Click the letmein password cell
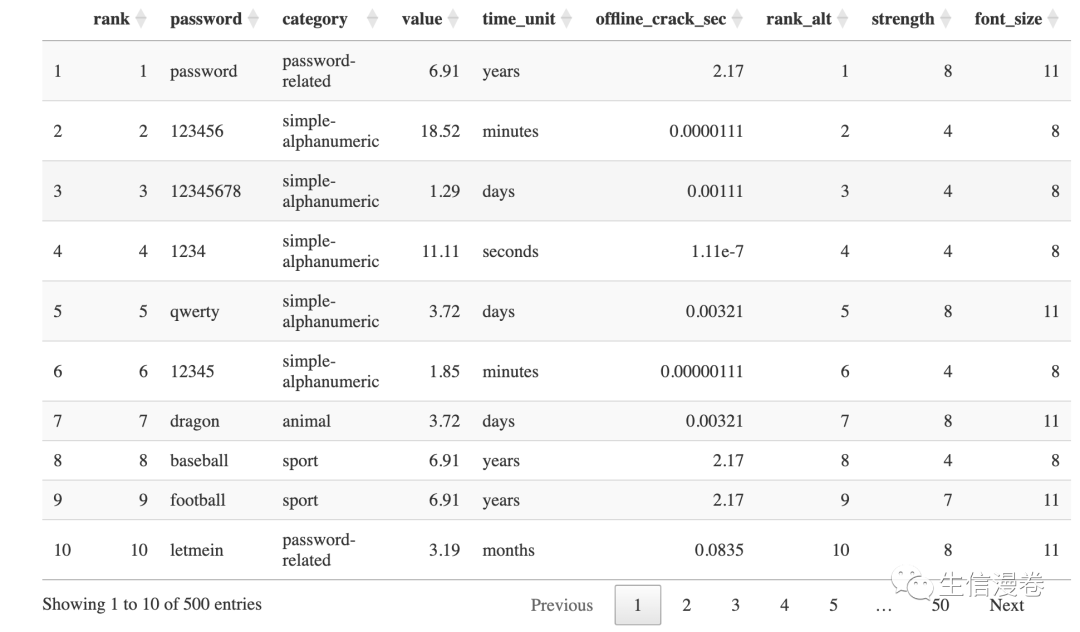The height and width of the screenshot is (632, 1080). click(x=196, y=550)
